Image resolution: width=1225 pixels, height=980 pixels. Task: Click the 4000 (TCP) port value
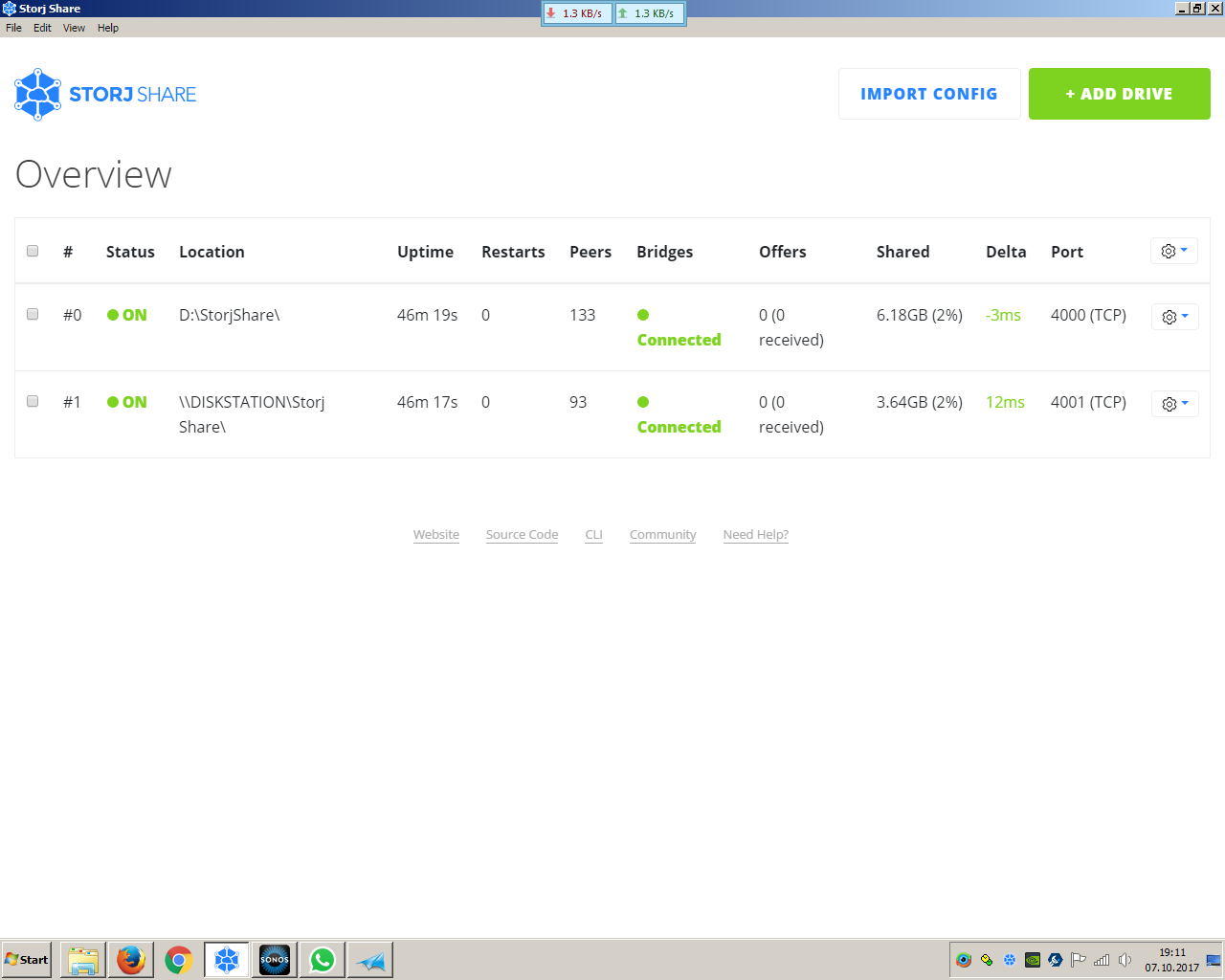point(1088,315)
